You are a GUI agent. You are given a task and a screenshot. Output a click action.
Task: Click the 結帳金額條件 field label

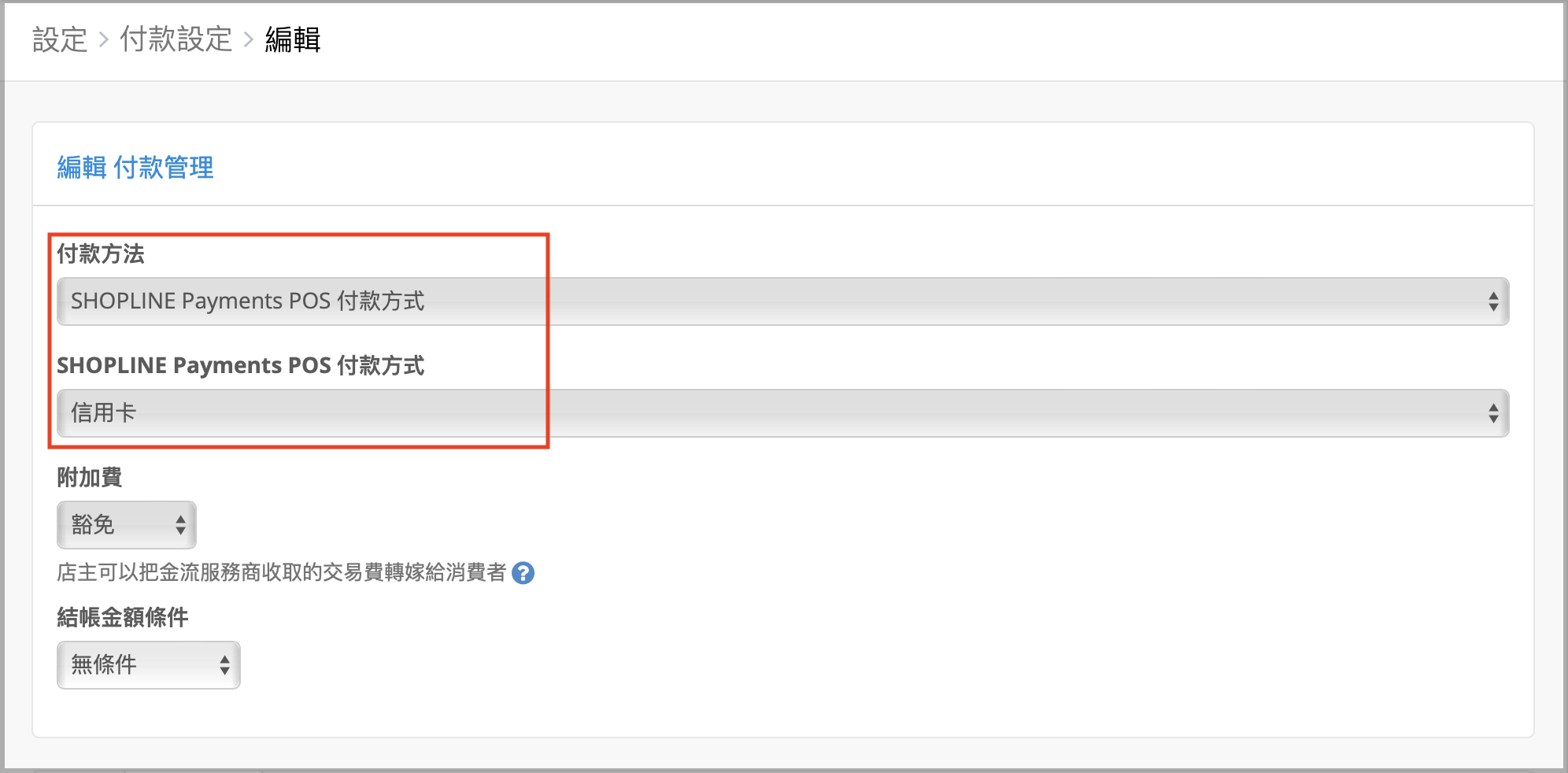[123, 617]
